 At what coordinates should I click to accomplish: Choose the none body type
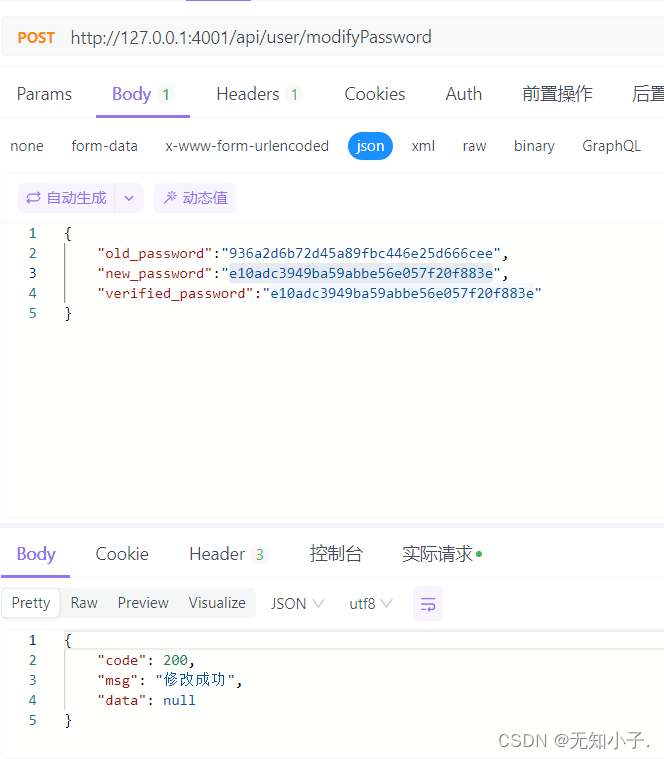click(x=27, y=146)
